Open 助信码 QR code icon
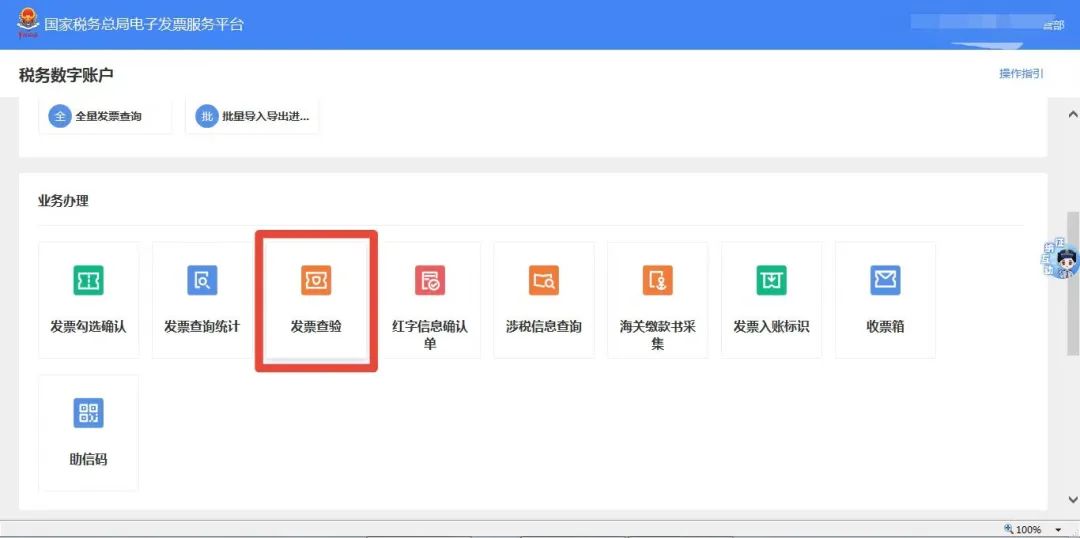The width and height of the screenshot is (1080, 538). 88,413
